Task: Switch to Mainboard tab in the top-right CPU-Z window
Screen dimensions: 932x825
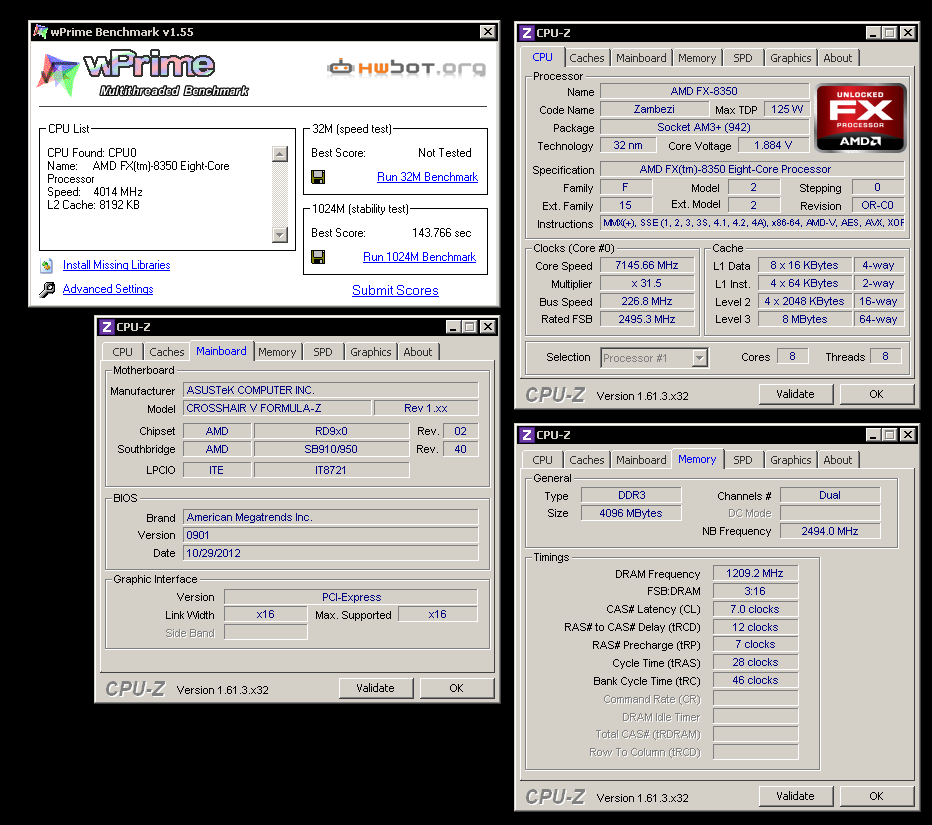Action: (641, 58)
